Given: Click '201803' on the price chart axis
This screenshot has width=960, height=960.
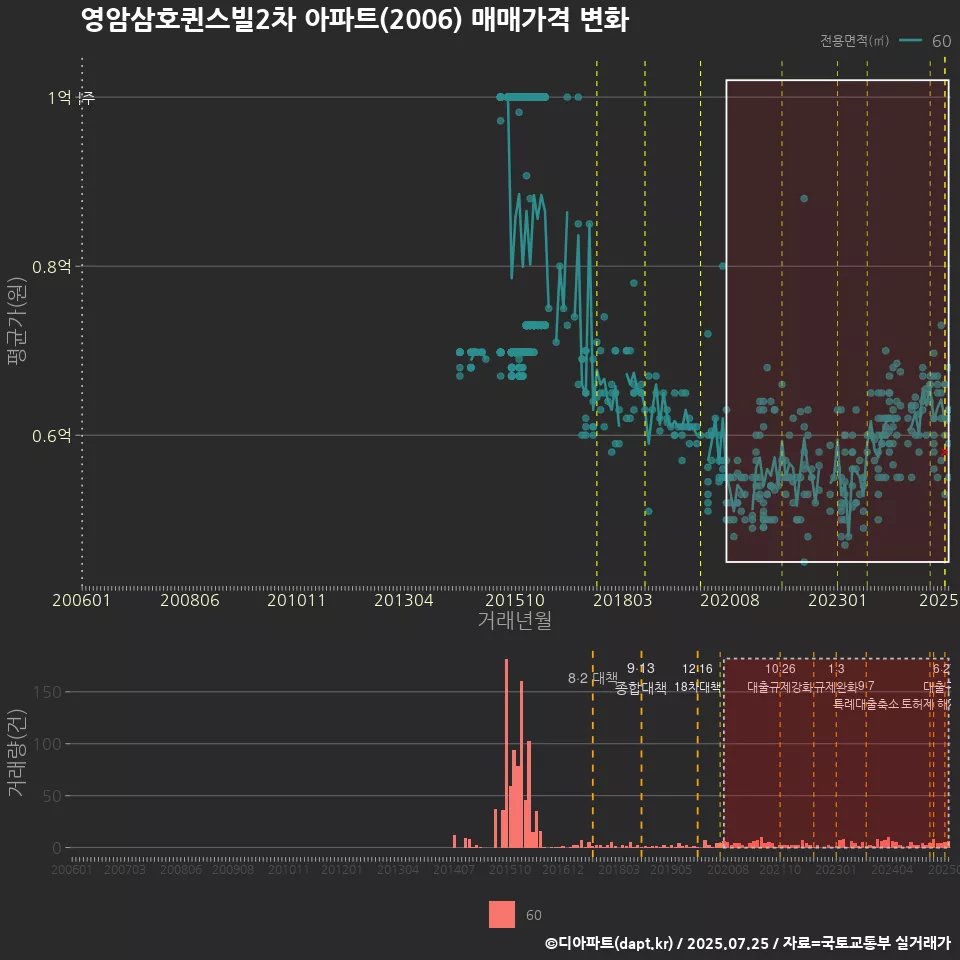Looking at the screenshot, I should click(x=623, y=600).
